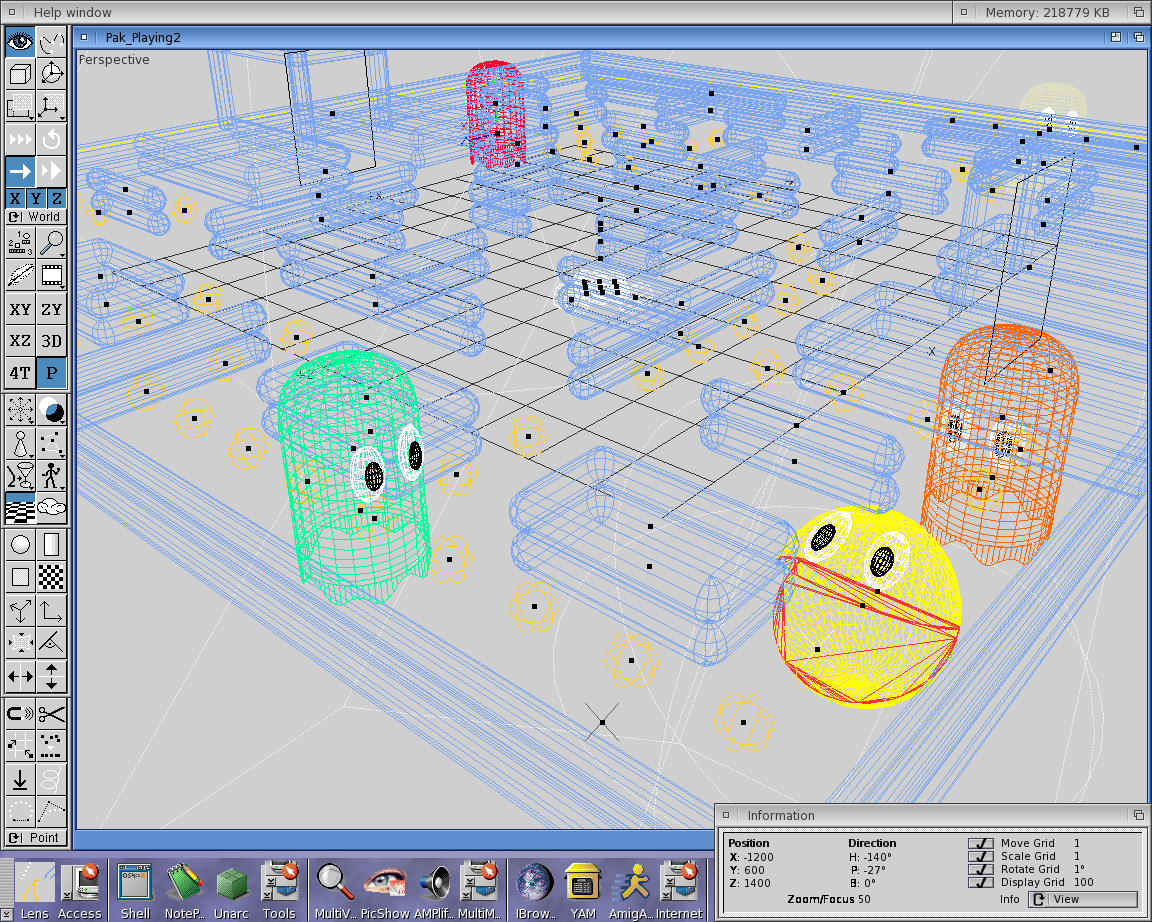Select the clouds environment icon
This screenshot has height=922, width=1152.
coord(51,507)
